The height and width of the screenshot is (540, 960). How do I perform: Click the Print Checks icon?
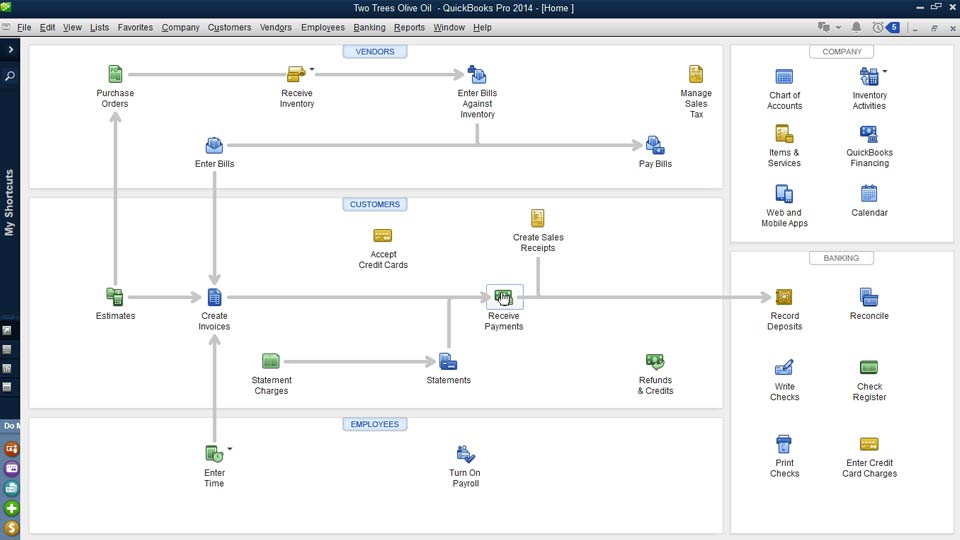[784, 444]
